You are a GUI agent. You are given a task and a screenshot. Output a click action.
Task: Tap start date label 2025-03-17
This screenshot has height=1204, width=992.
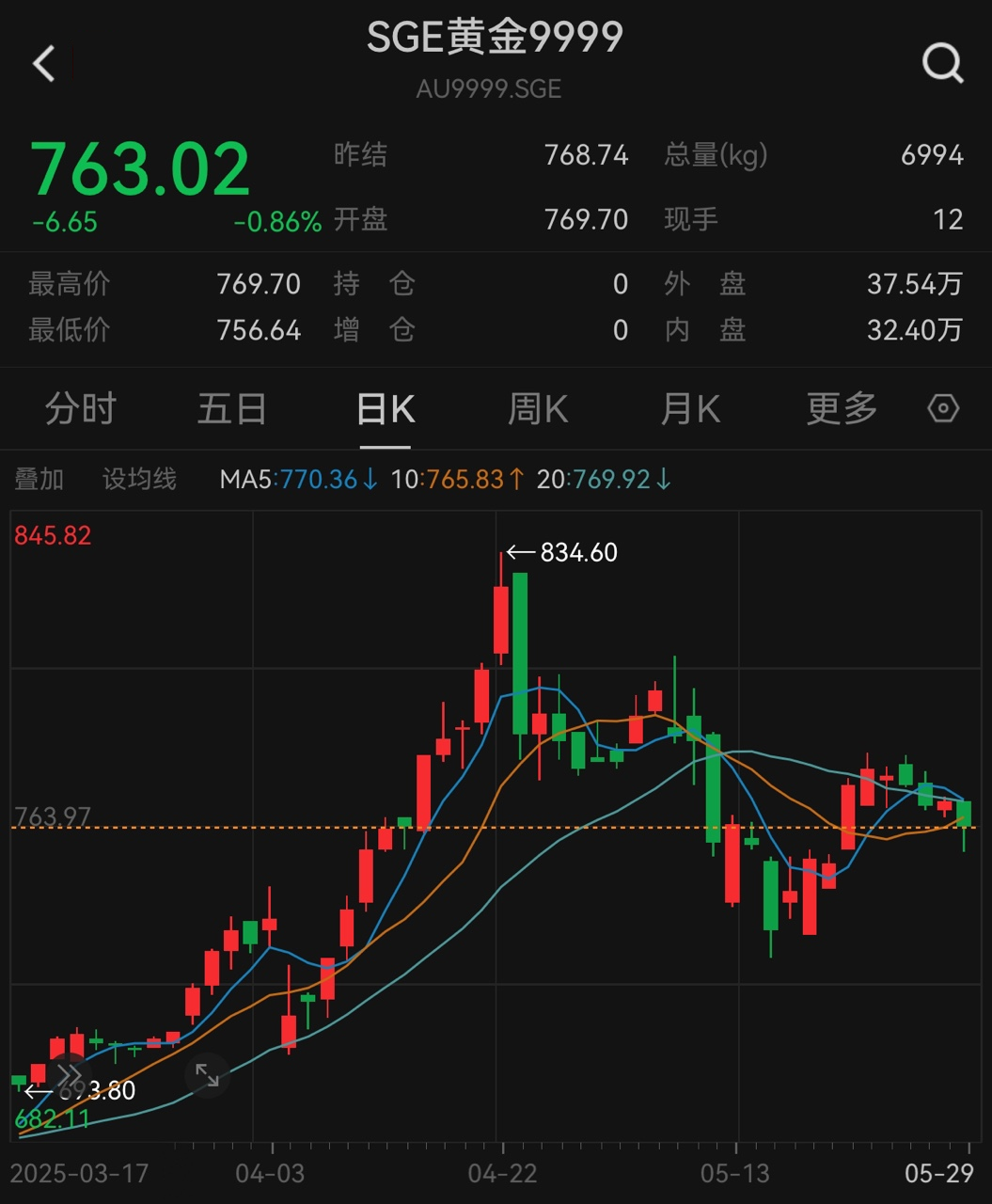click(79, 1173)
